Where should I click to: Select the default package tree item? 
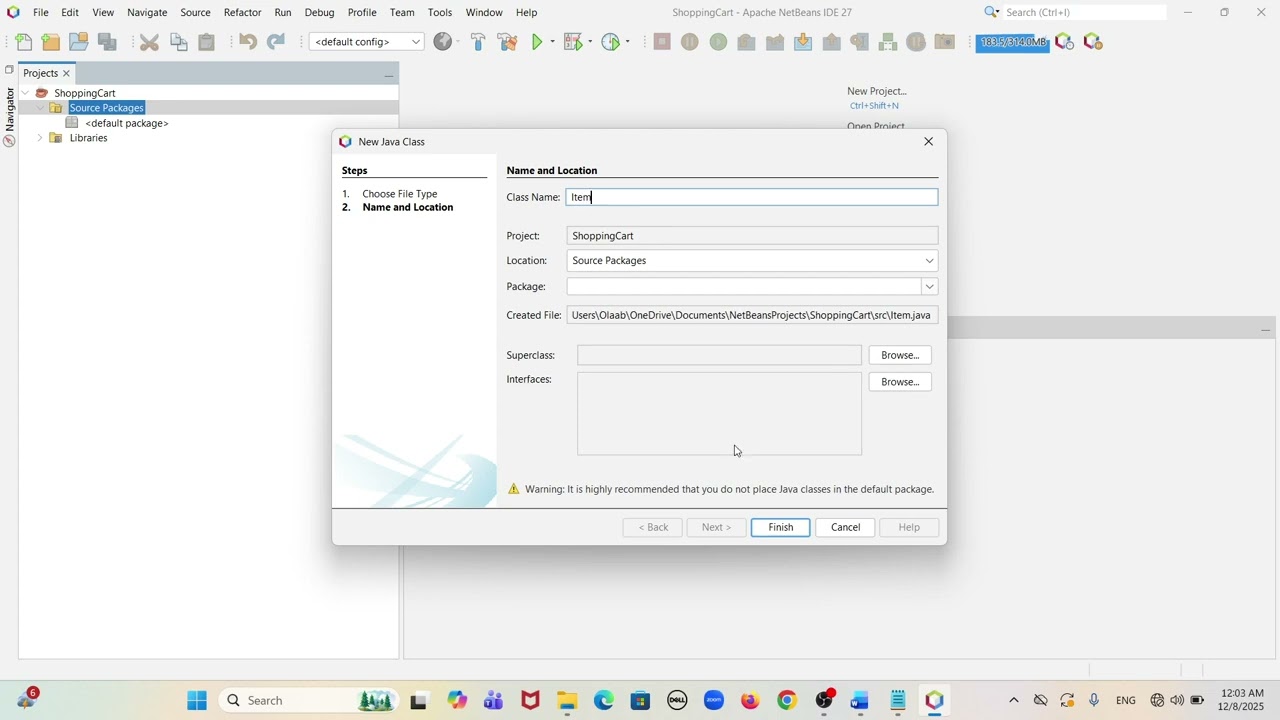click(x=126, y=123)
